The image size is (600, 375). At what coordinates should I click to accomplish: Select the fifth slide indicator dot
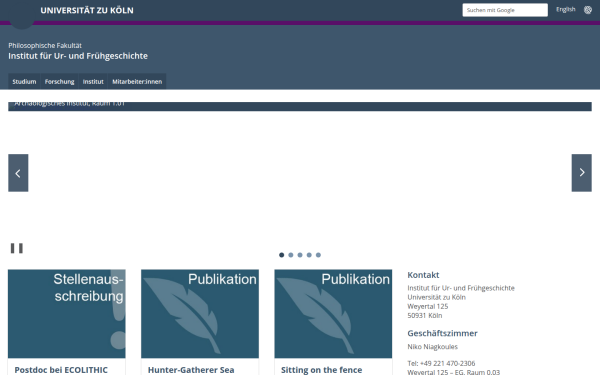click(x=318, y=255)
